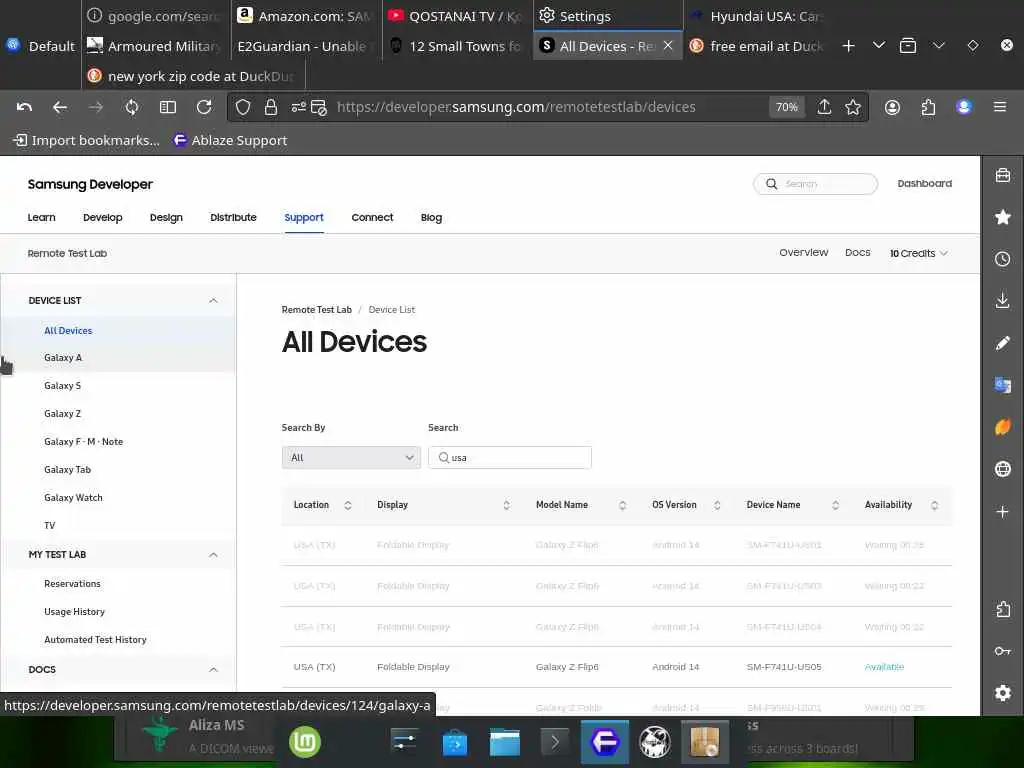Launch the terminal from the taskbar
1024x768 pixels.
coord(554,743)
